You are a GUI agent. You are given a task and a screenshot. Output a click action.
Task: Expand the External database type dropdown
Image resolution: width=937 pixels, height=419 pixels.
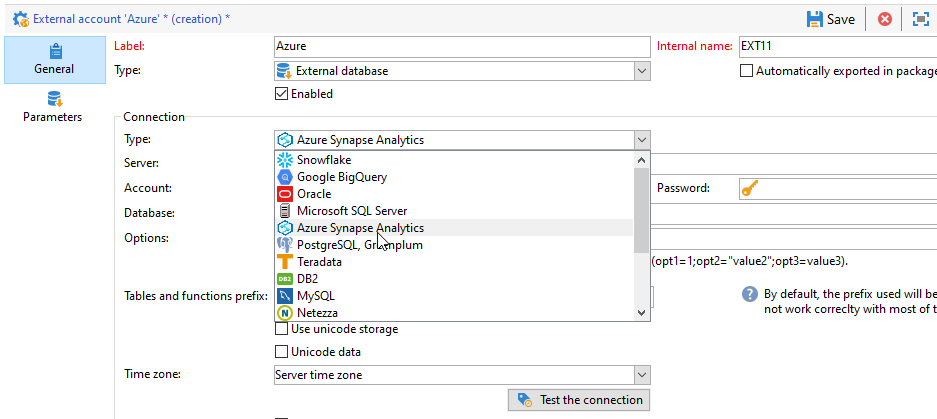641,71
